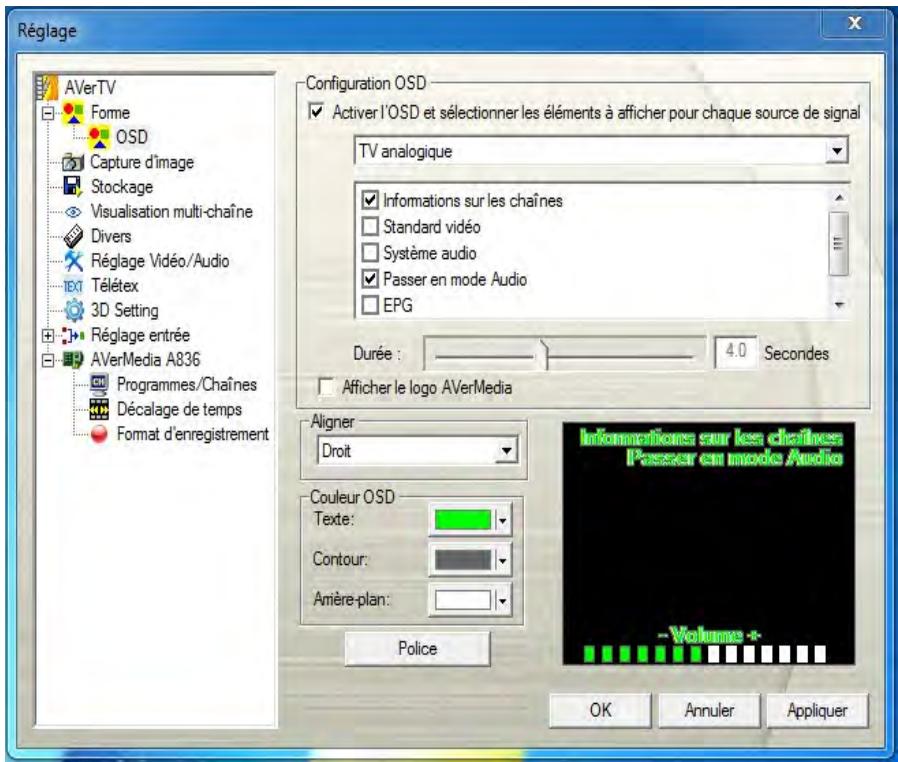Screen dimensions: 898x762
Task: Select Décalage de temps in tree
Action: [x=179, y=409]
